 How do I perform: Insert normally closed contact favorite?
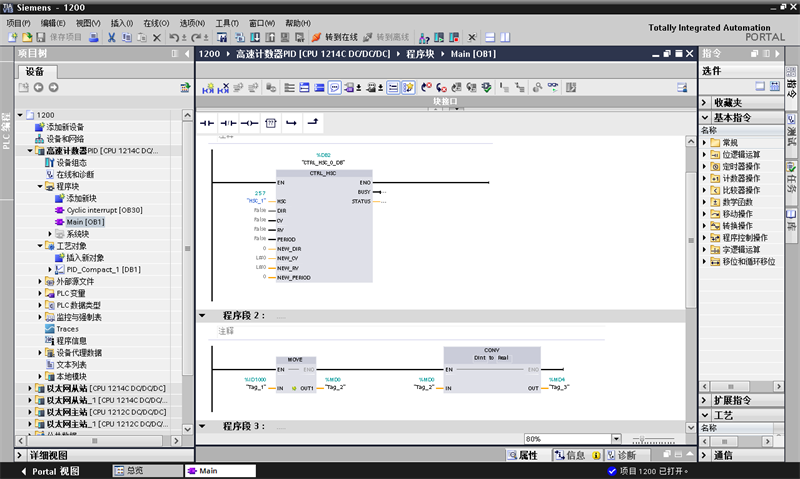[228, 123]
